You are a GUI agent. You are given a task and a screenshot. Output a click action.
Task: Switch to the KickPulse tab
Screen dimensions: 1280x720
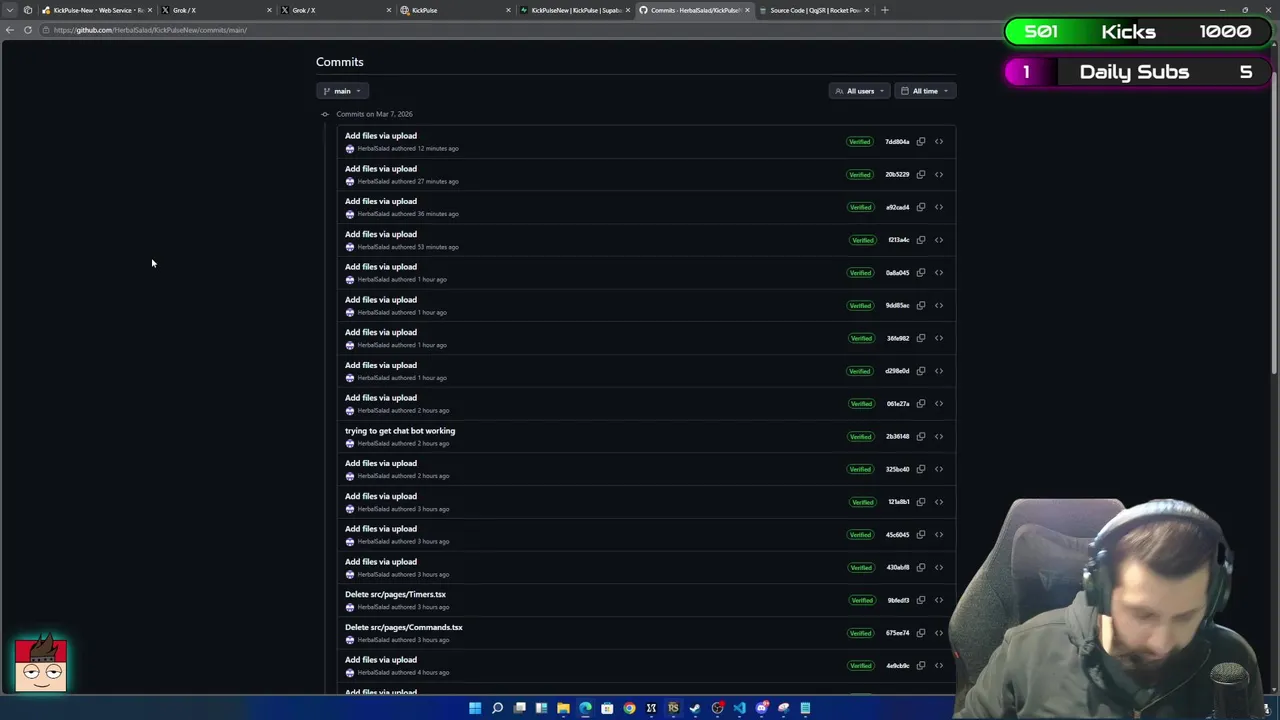(x=456, y=10)
